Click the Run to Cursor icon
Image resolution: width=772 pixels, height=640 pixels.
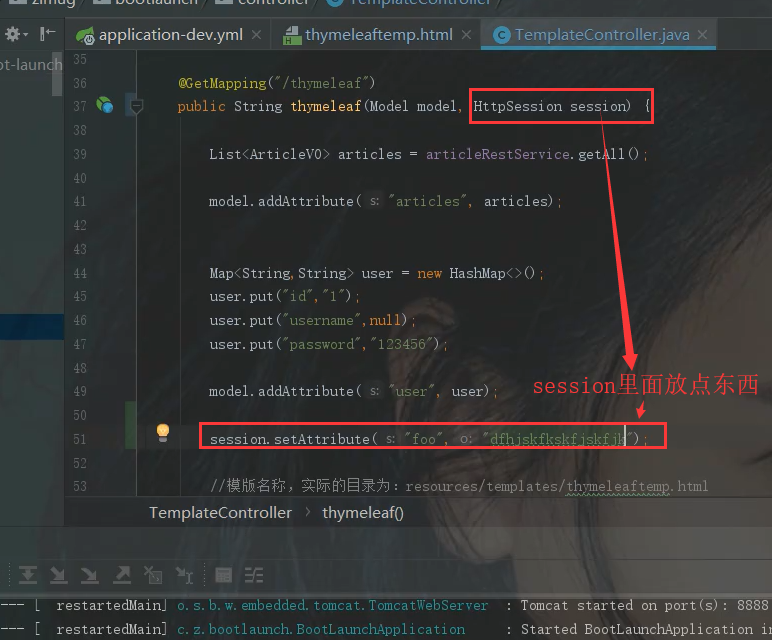(185, 575)
